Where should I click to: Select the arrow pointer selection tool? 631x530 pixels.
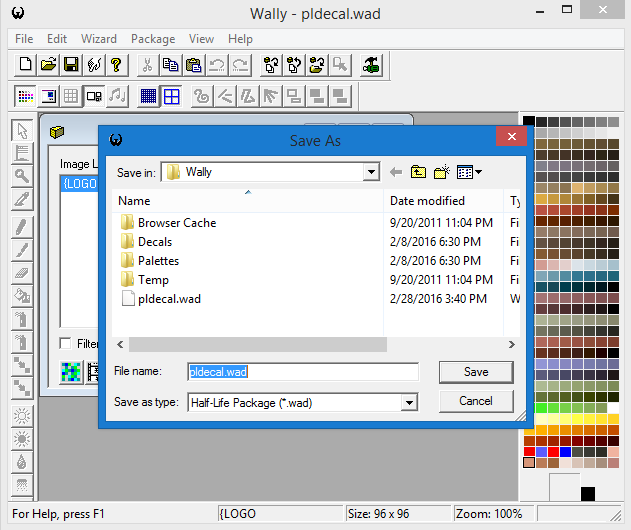click(x=22, y=130)
